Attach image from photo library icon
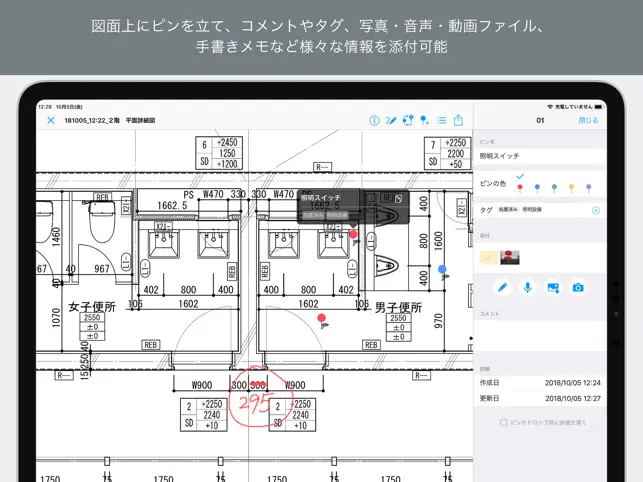The width and height of the screenshot is (643, 482). tap(553, 288)
